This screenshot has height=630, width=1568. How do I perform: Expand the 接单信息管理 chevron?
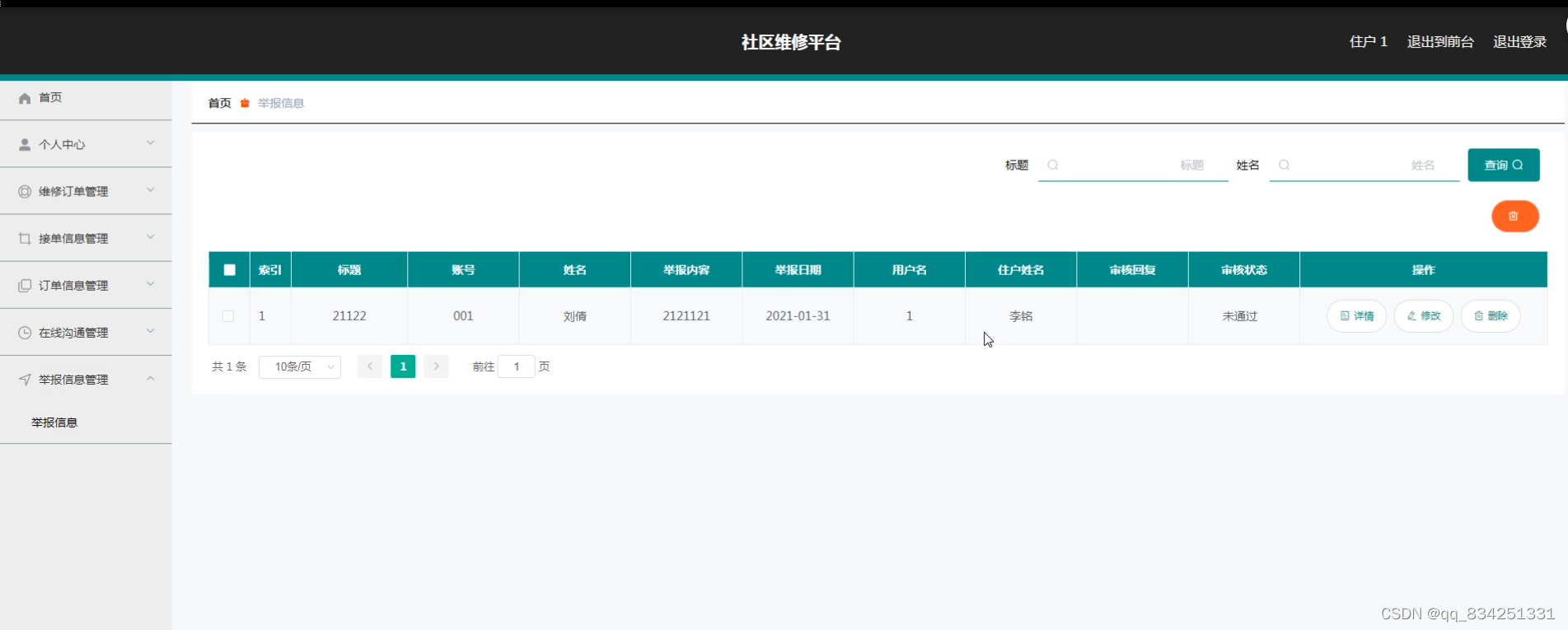point(151,237)
